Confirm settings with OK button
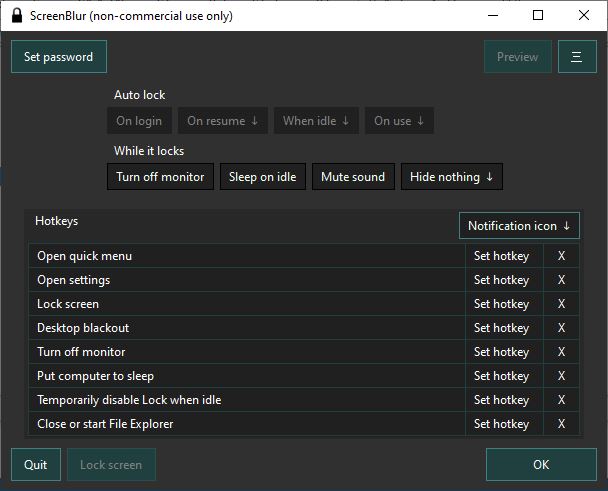The image size is (608, 491). (541, 465)
